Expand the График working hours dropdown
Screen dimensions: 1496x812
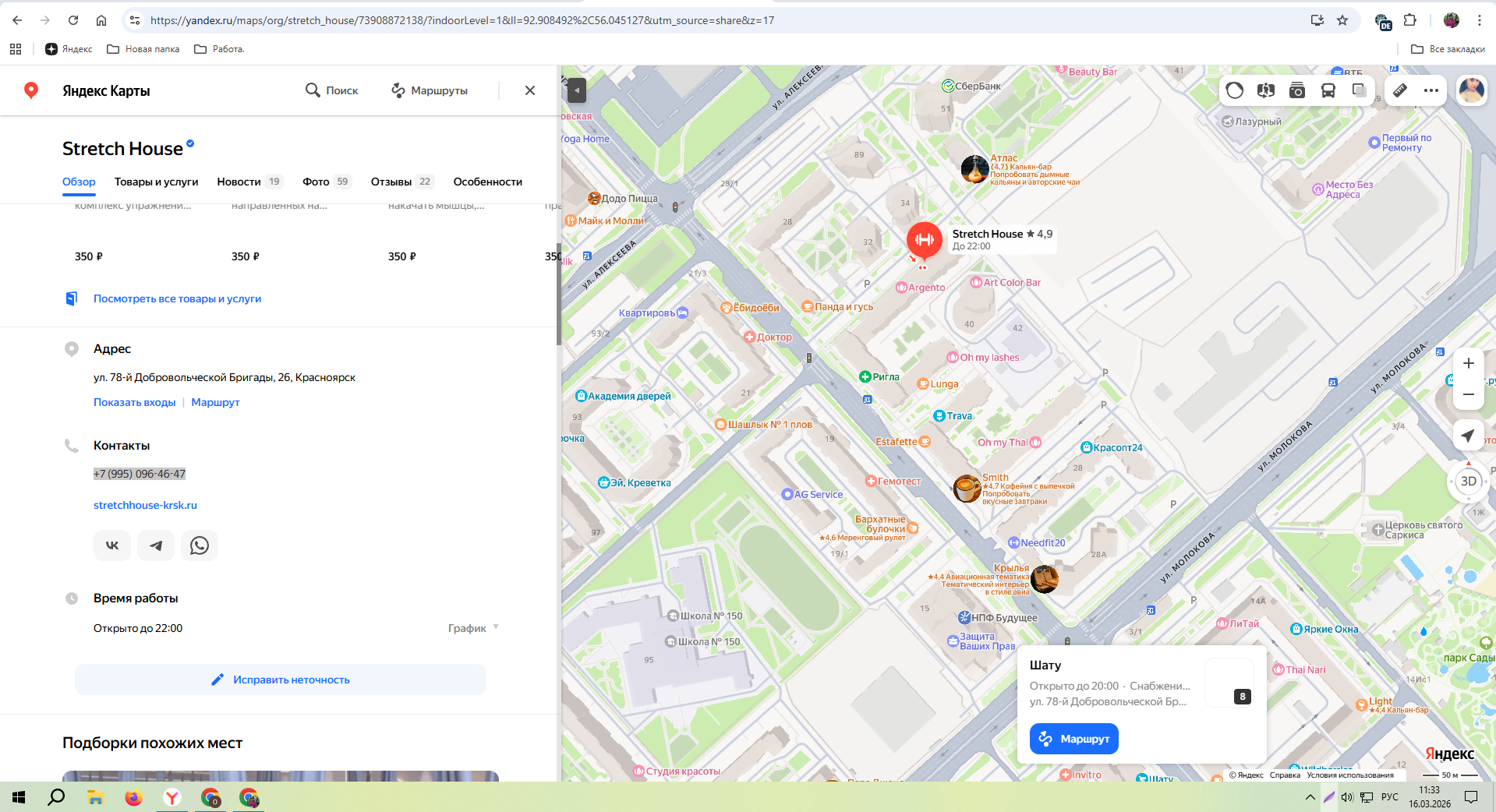tap(473, 628)
